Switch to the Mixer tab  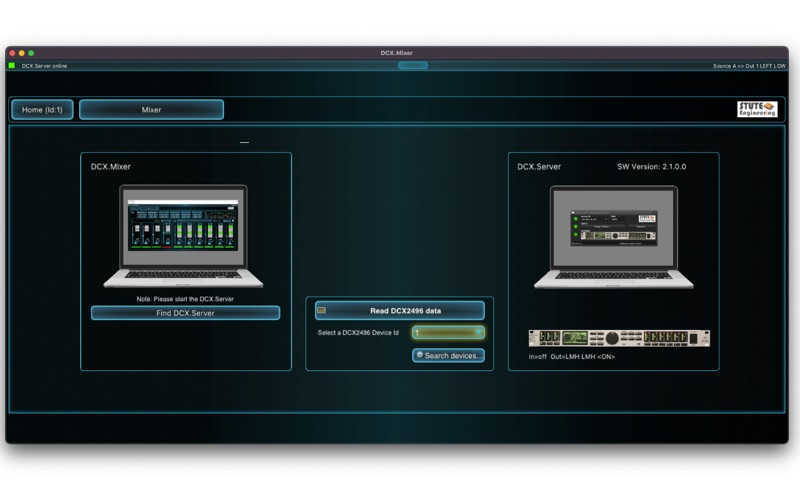[x=152, y=110]
